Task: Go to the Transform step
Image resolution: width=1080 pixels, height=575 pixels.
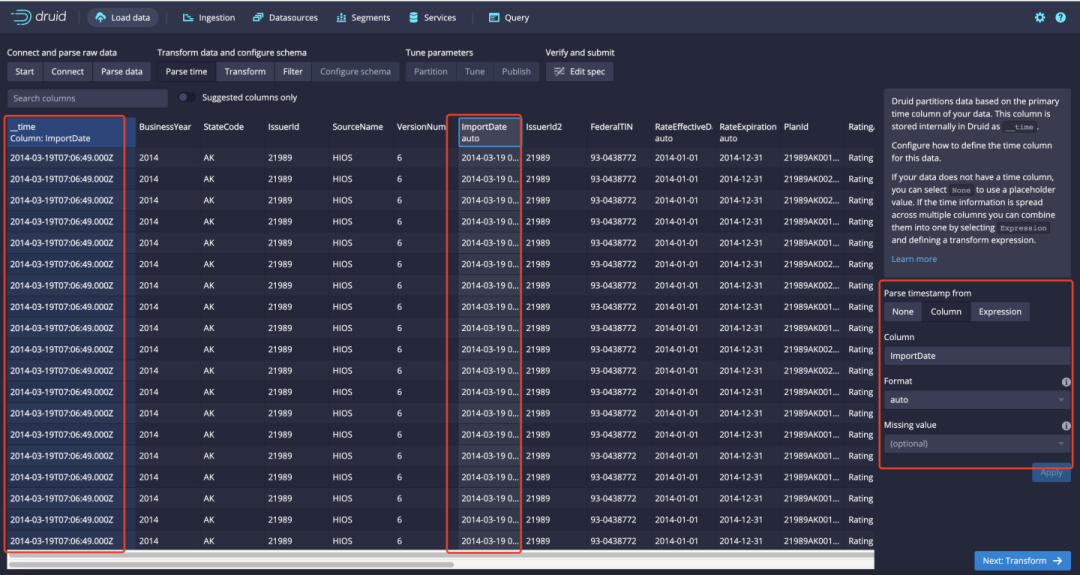Action: 245,72
